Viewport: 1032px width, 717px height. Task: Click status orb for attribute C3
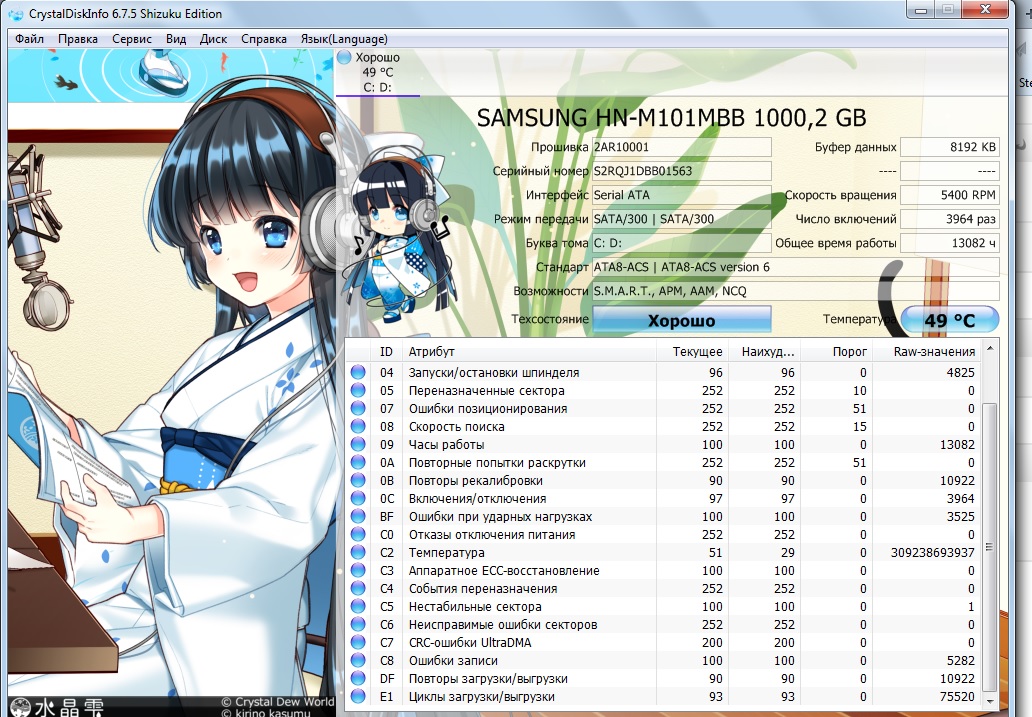coord(358,570)
